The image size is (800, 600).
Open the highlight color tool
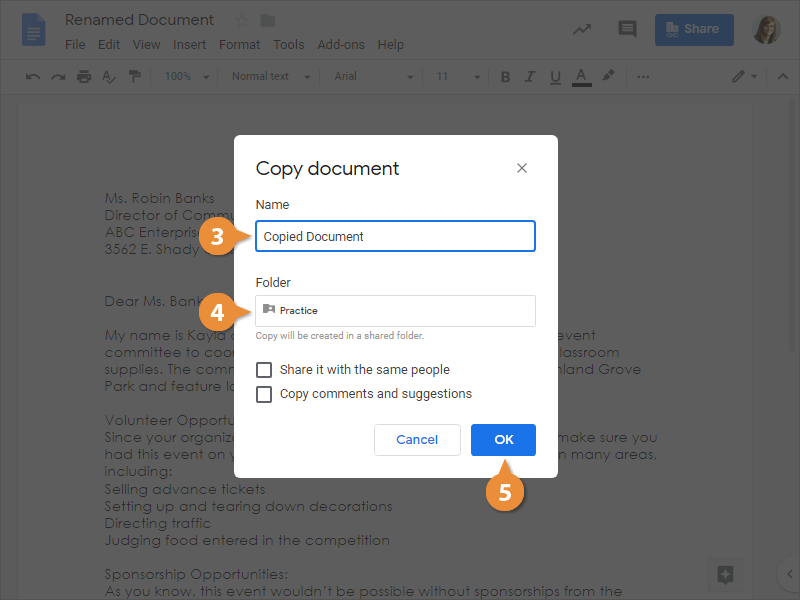[608, 76]
